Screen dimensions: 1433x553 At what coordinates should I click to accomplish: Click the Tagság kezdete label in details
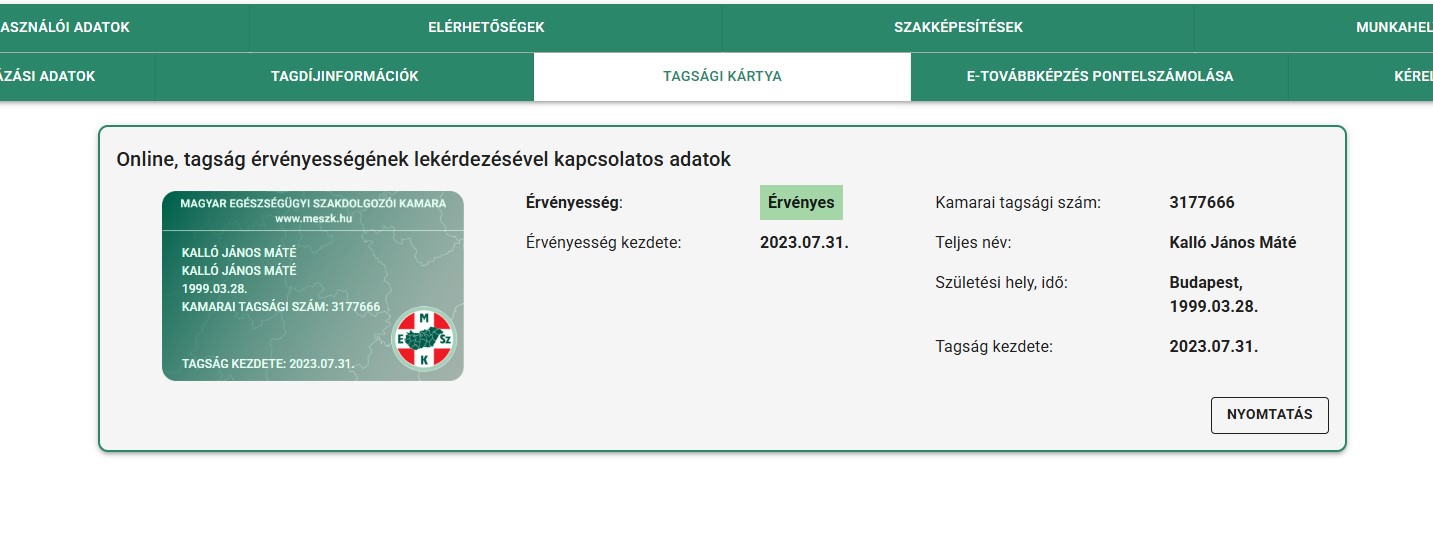[x=994, y=347]
